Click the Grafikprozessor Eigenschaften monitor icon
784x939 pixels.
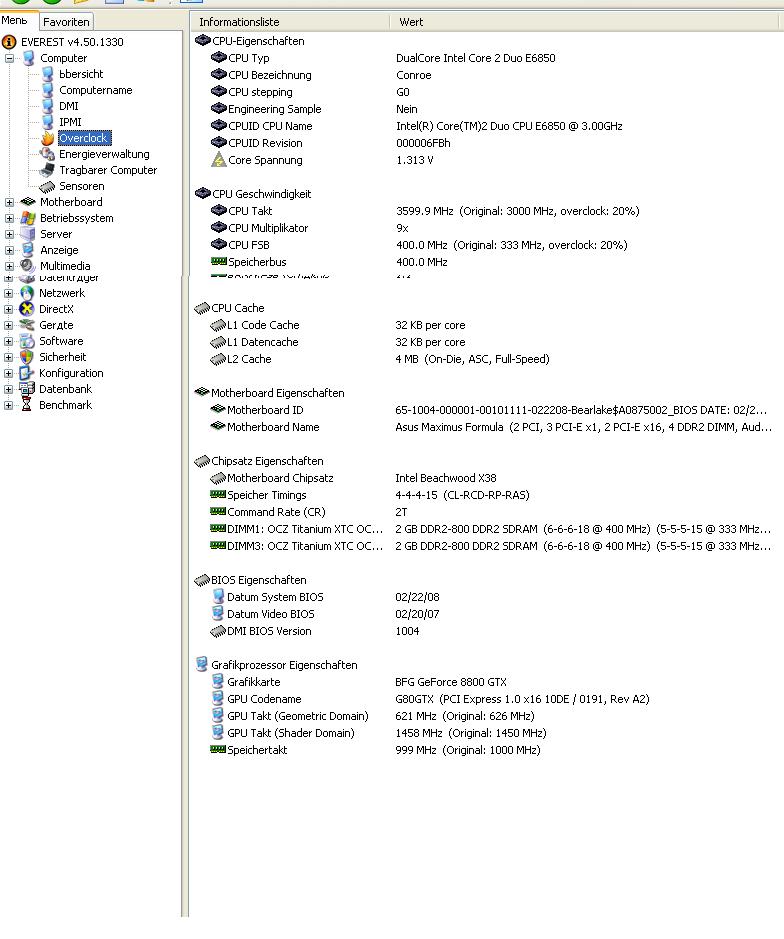click(202, 665)
